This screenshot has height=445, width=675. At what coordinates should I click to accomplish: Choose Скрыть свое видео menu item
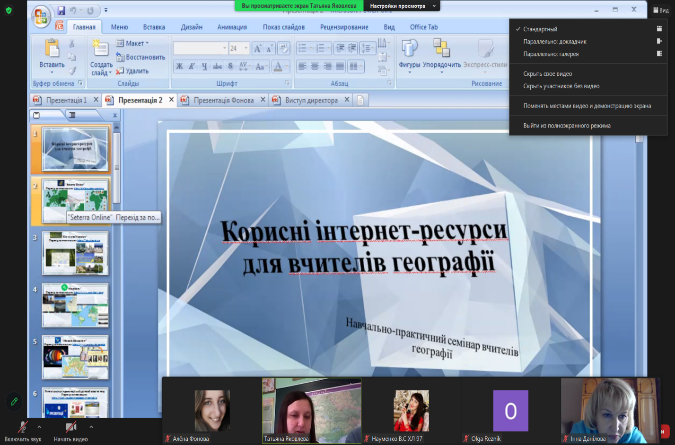(549, 74)
